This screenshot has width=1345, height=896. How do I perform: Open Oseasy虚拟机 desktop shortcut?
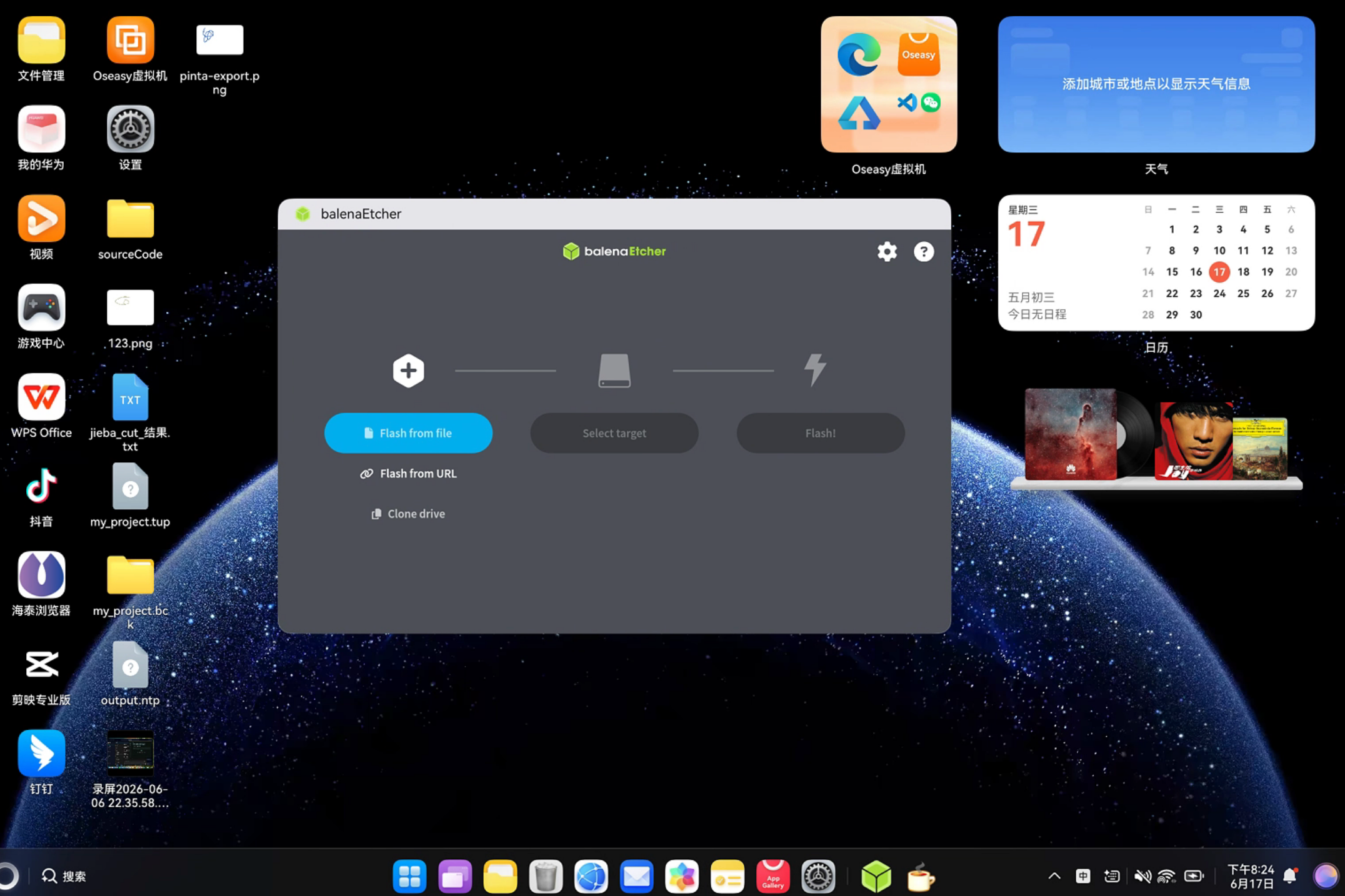click(x=130, y=50)
